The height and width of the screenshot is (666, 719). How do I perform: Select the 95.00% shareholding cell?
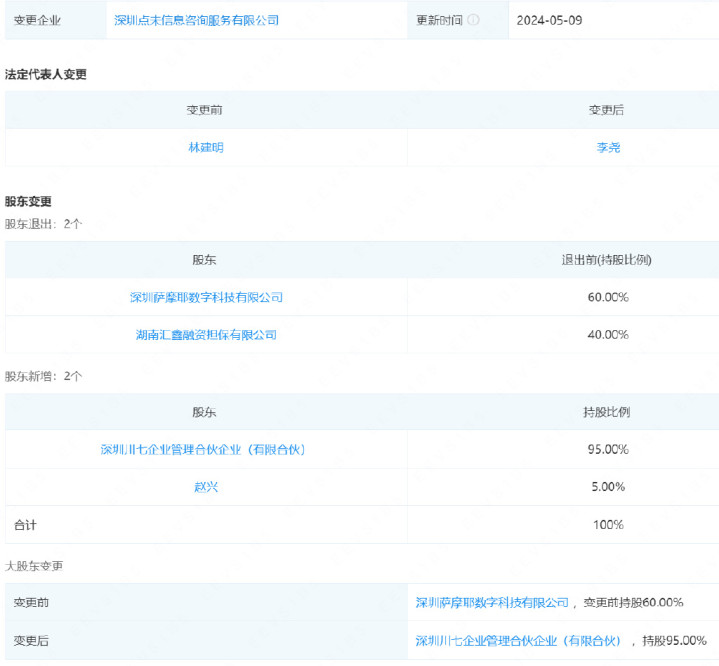point(608,450)
